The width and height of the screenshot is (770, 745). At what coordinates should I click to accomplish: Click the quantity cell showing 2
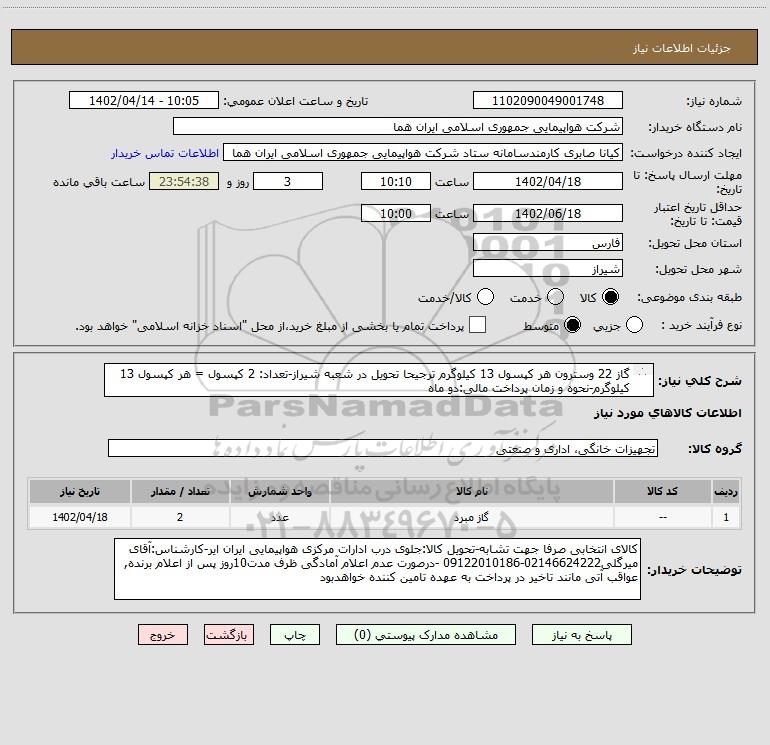tap(180, 517)
